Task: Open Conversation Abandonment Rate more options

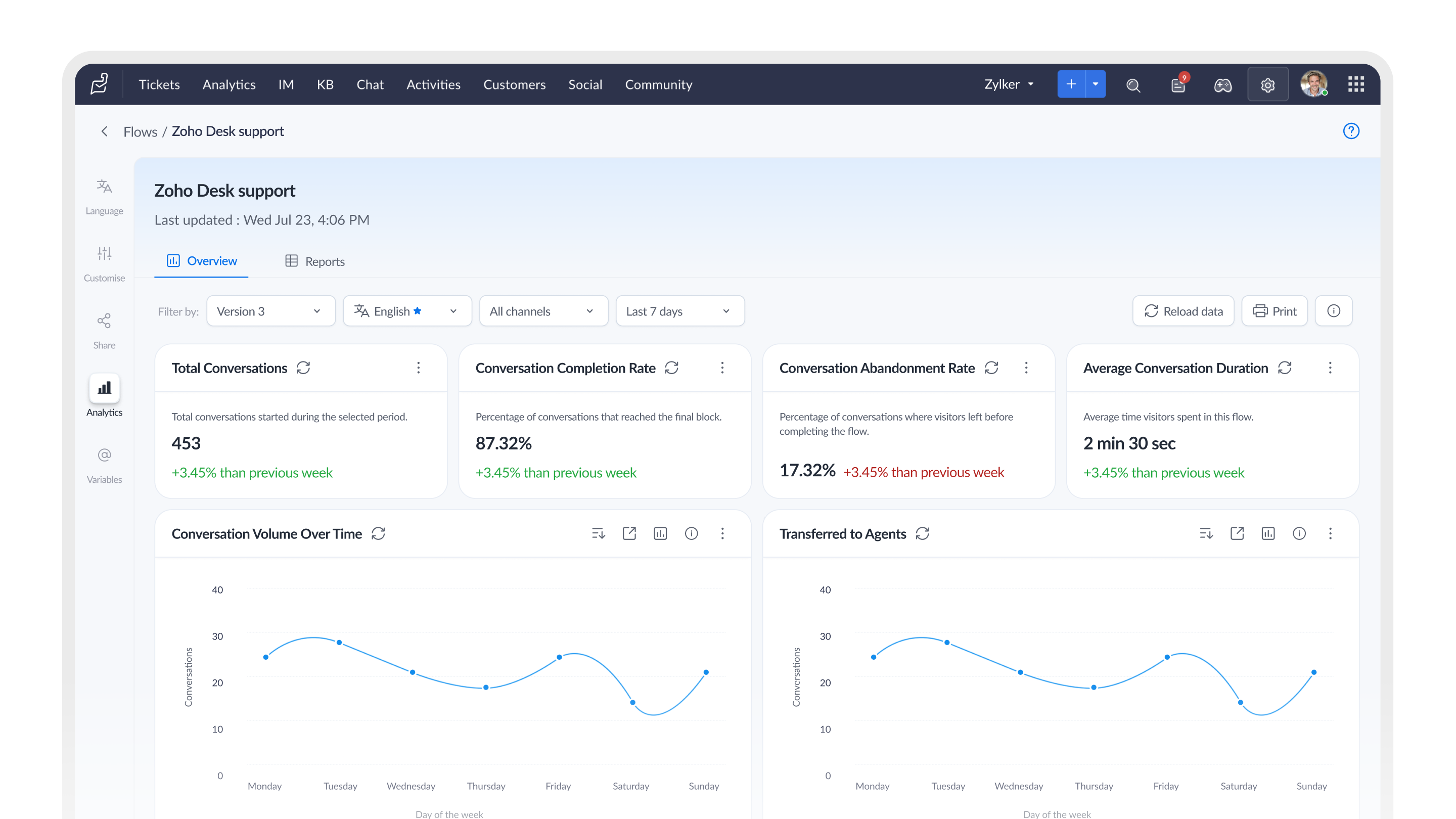Action: pos(1026,368)
